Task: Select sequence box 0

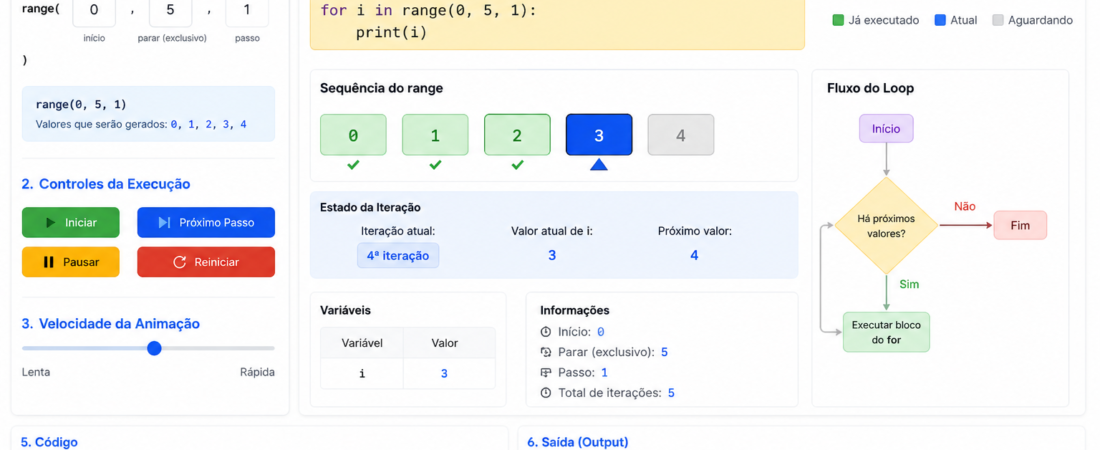Action: [353, 135]
